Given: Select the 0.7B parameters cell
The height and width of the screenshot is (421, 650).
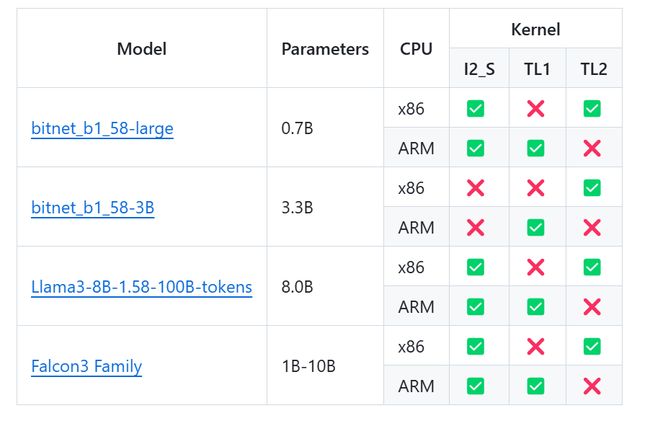Looking at the screenshot, I should [x=325, y=128].
